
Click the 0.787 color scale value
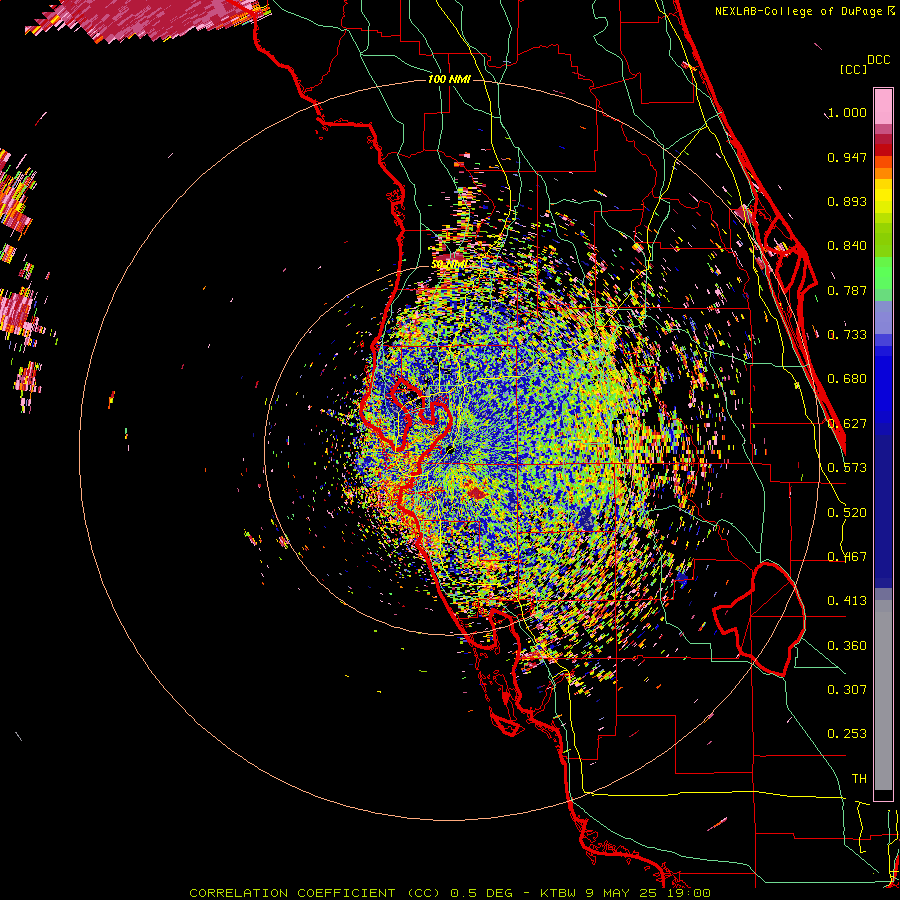point(847,290)
